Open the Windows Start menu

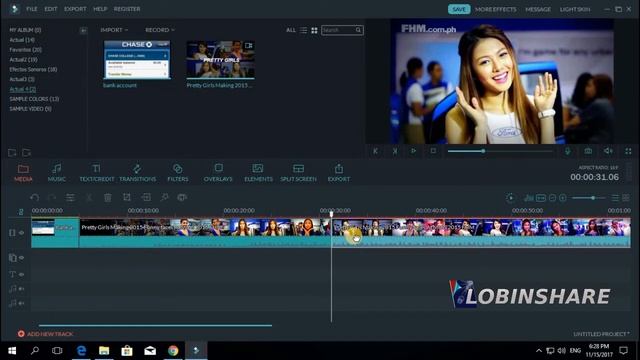(12, 351)
